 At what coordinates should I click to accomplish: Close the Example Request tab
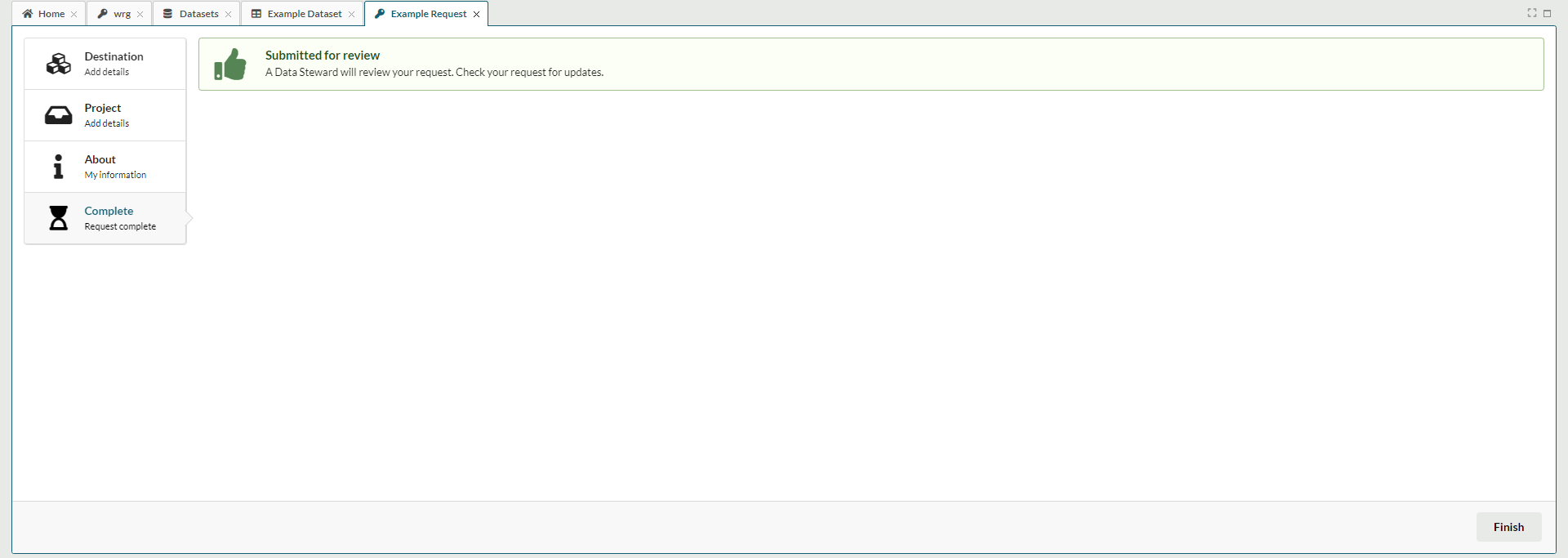[x=477, y=14]
